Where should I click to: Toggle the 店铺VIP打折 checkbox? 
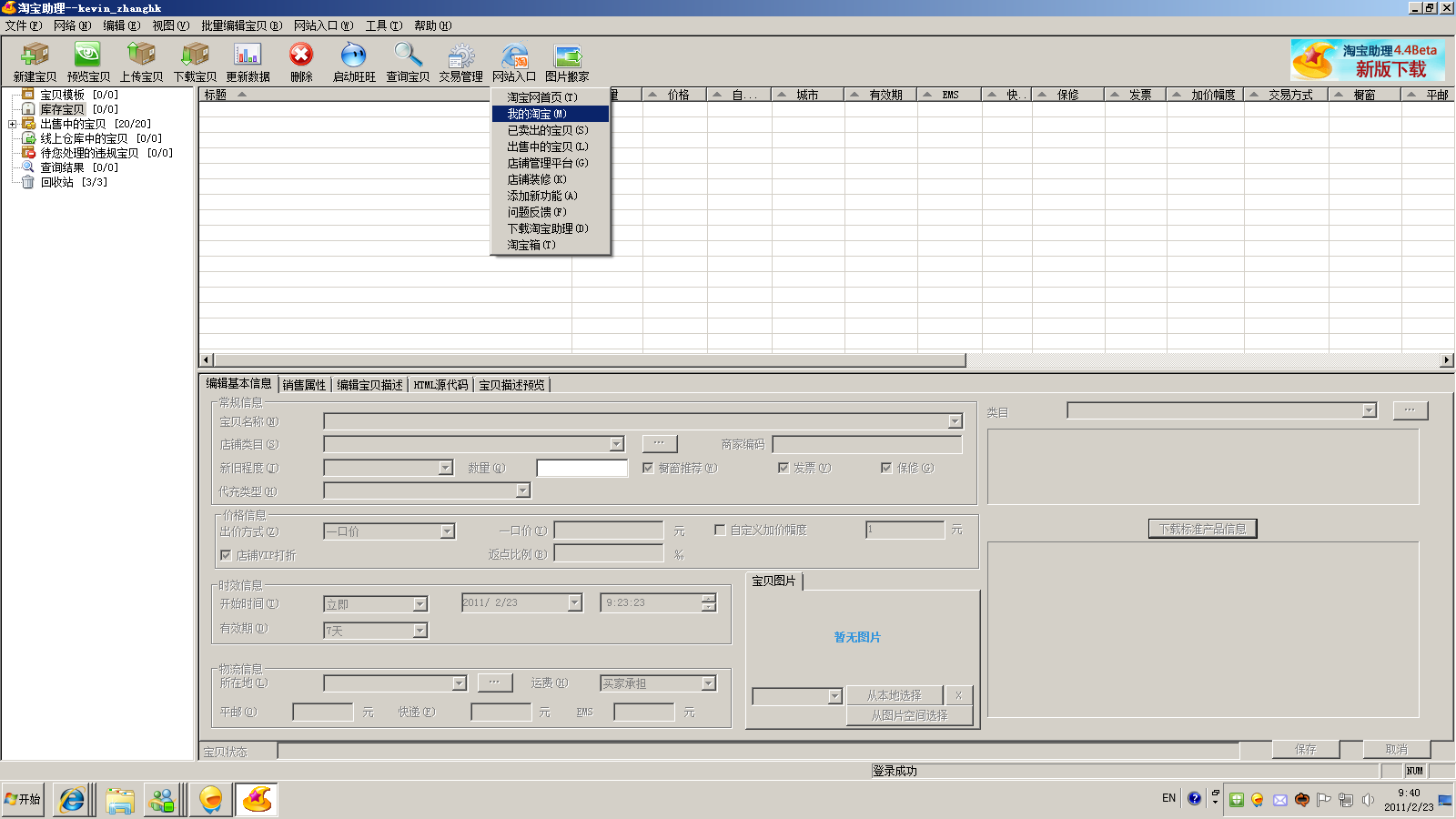tap(226, 555)
